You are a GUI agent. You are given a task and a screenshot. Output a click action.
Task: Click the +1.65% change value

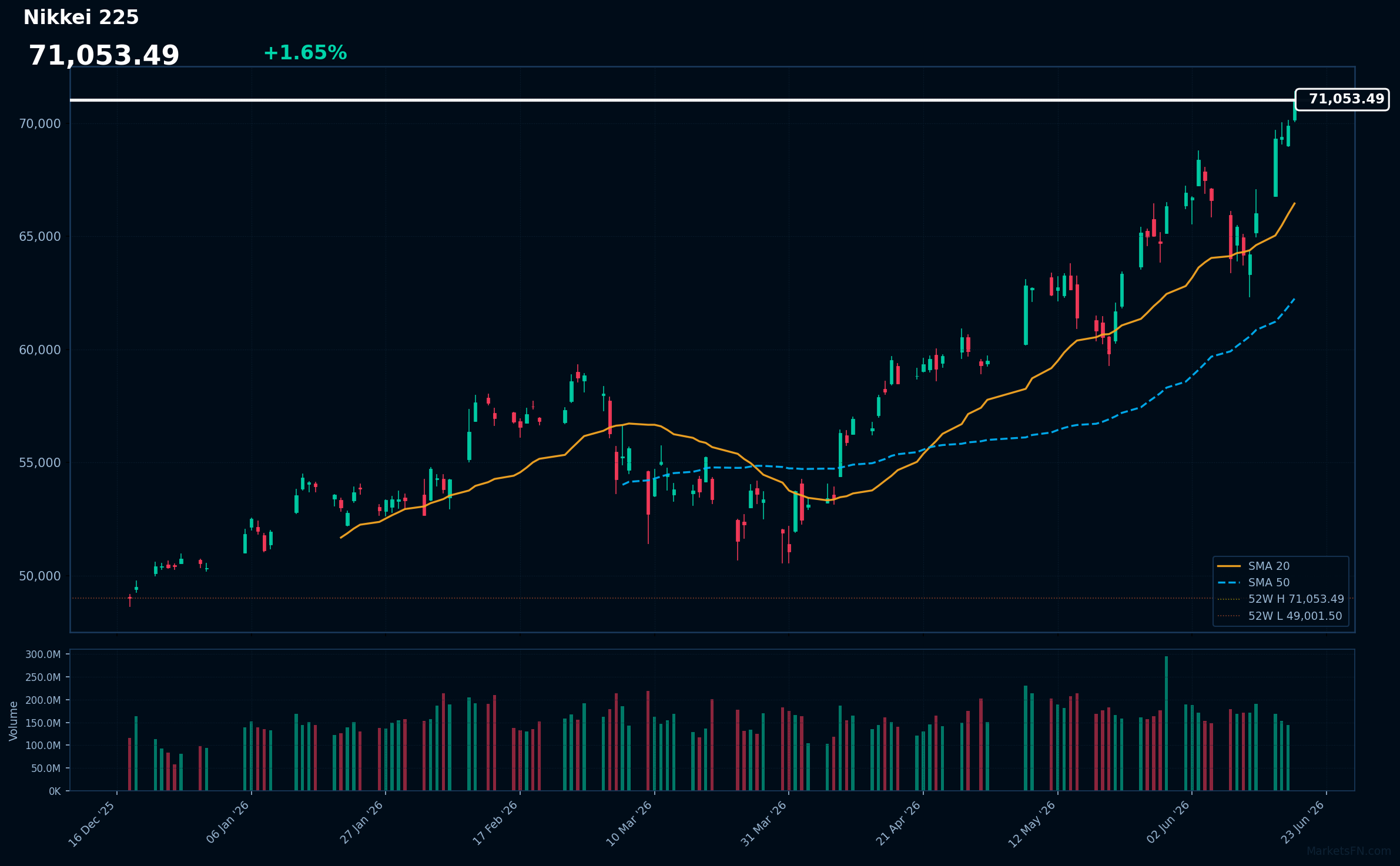point(305,53)
